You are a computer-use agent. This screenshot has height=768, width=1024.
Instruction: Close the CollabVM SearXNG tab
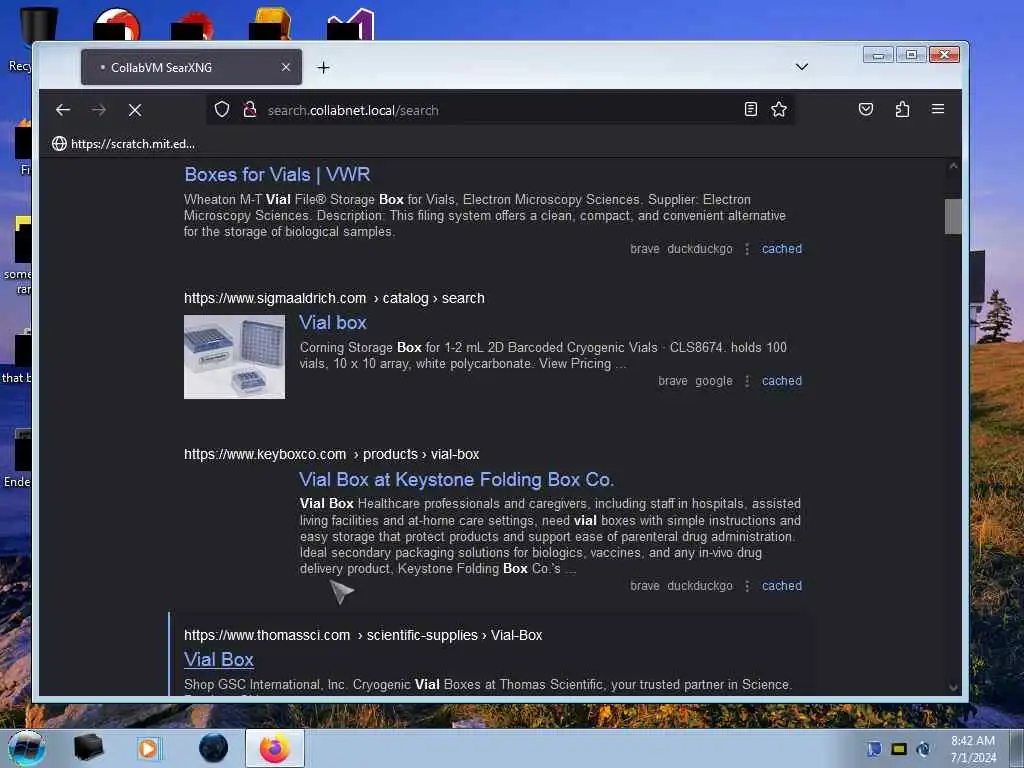pos(285,67)
